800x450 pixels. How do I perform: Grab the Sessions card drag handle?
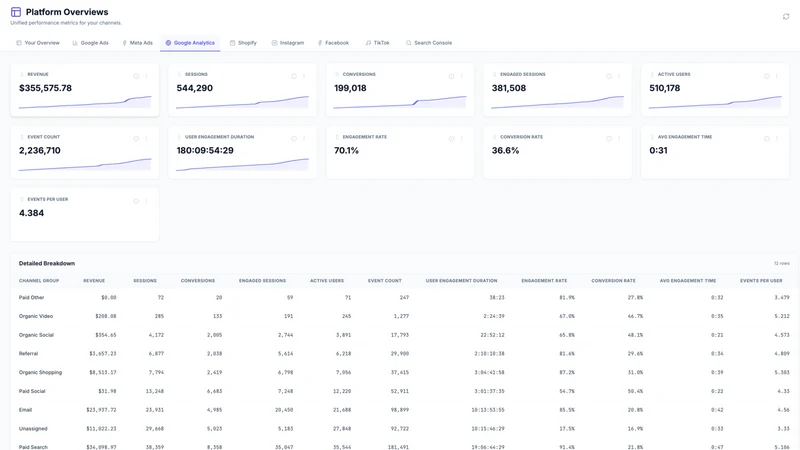[179, 74]
